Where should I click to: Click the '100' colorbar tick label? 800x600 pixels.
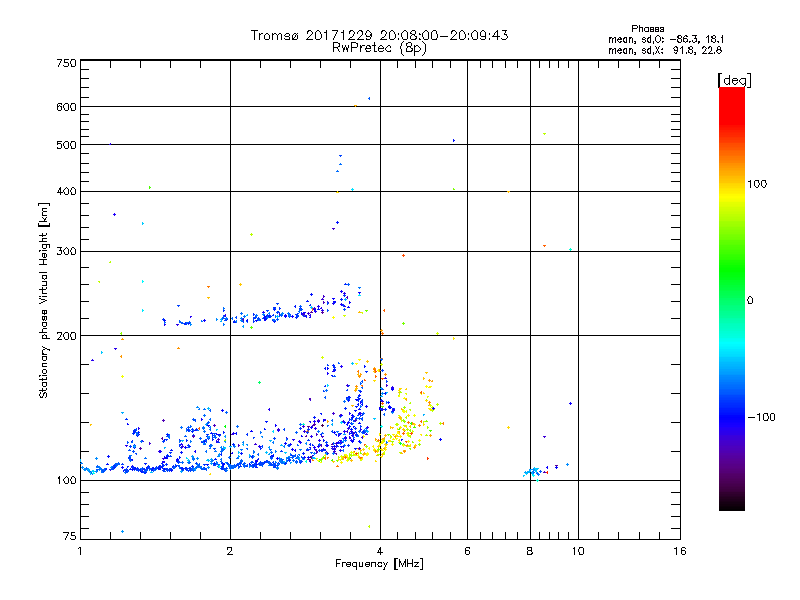tap(757, 184)
